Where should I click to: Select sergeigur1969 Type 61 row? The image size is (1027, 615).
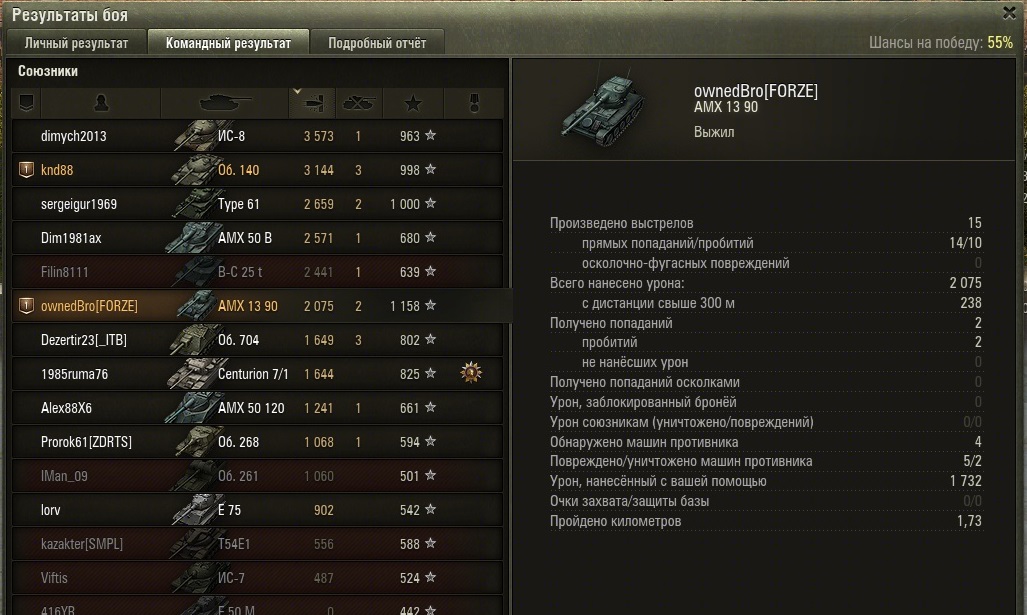[x=257, y=204]
